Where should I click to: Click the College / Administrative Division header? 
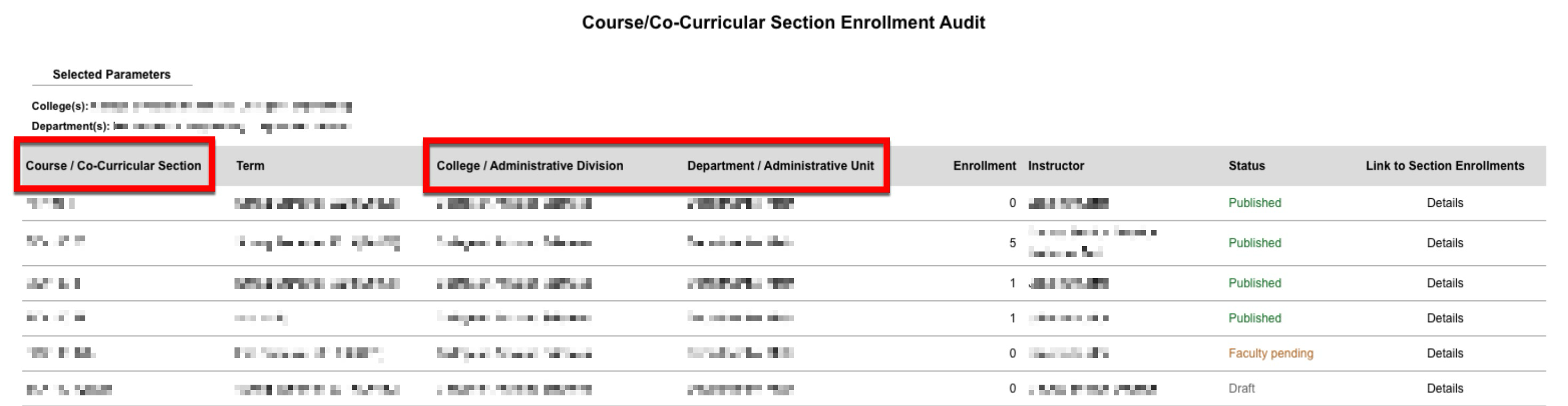(x=530, y=166)
